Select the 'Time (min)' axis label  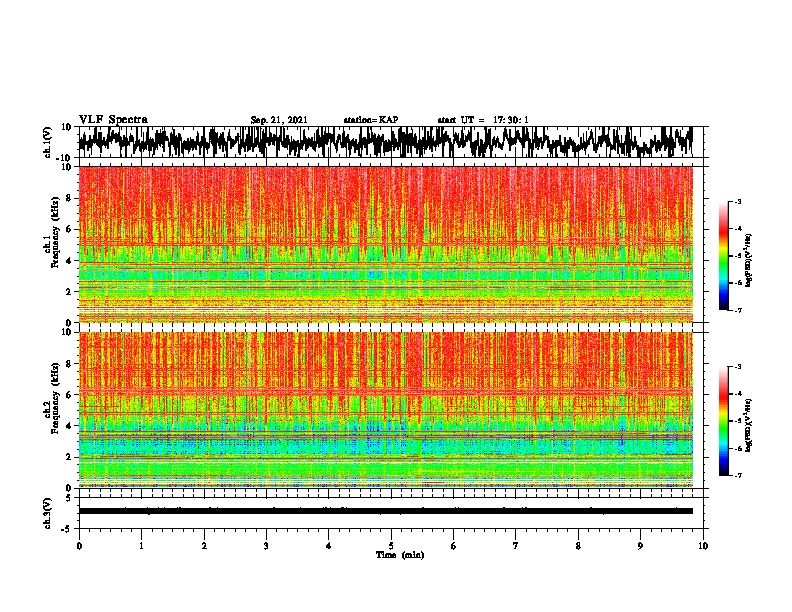pyautogui.click(x=400, y=555)
